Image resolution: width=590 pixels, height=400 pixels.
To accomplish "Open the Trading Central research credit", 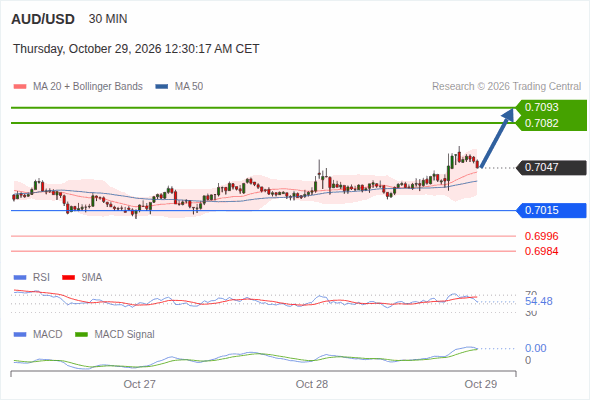I will (x=506, y=87).
